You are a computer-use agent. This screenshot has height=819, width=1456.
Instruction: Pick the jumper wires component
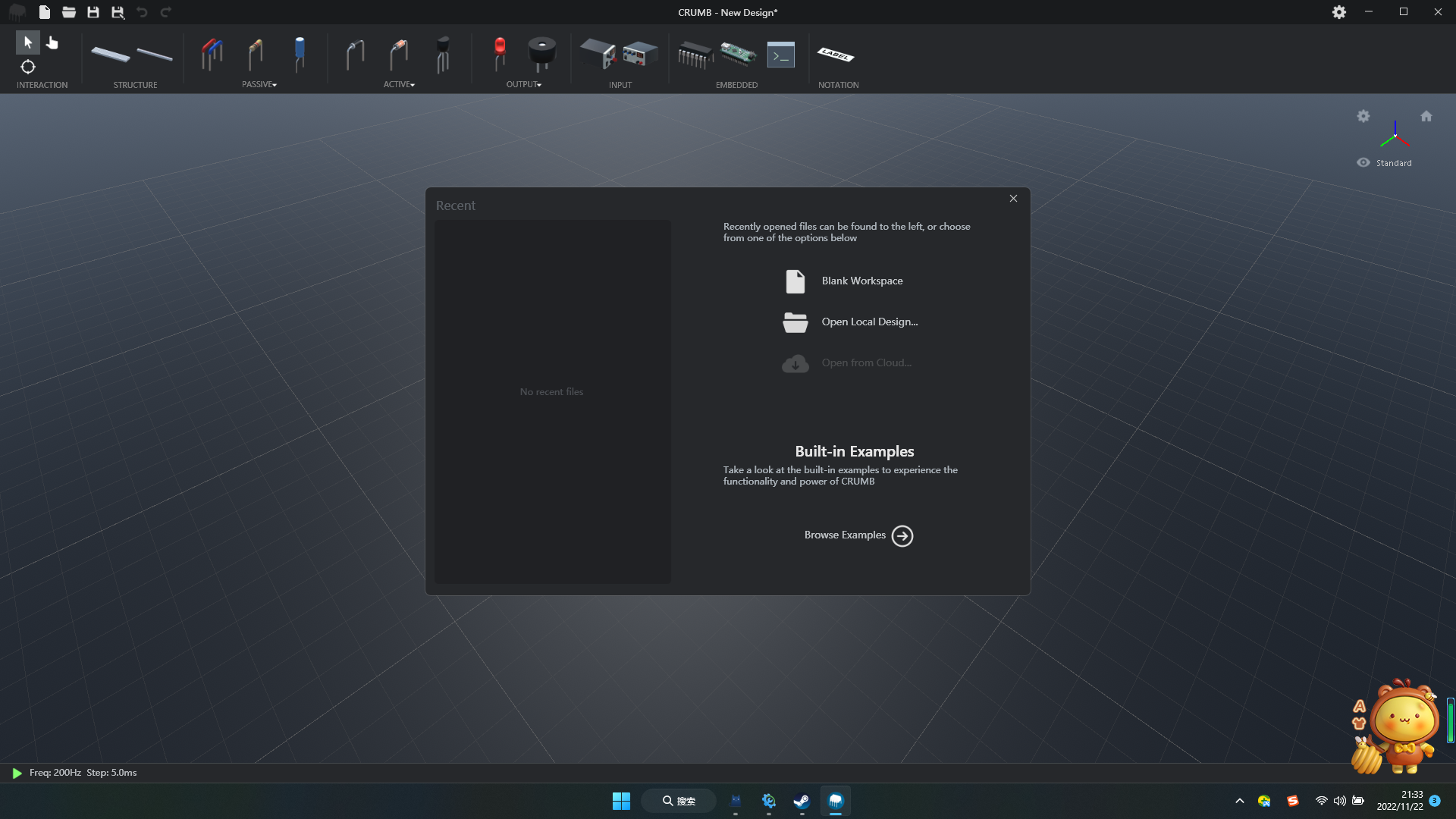click(x=212, y=54)
